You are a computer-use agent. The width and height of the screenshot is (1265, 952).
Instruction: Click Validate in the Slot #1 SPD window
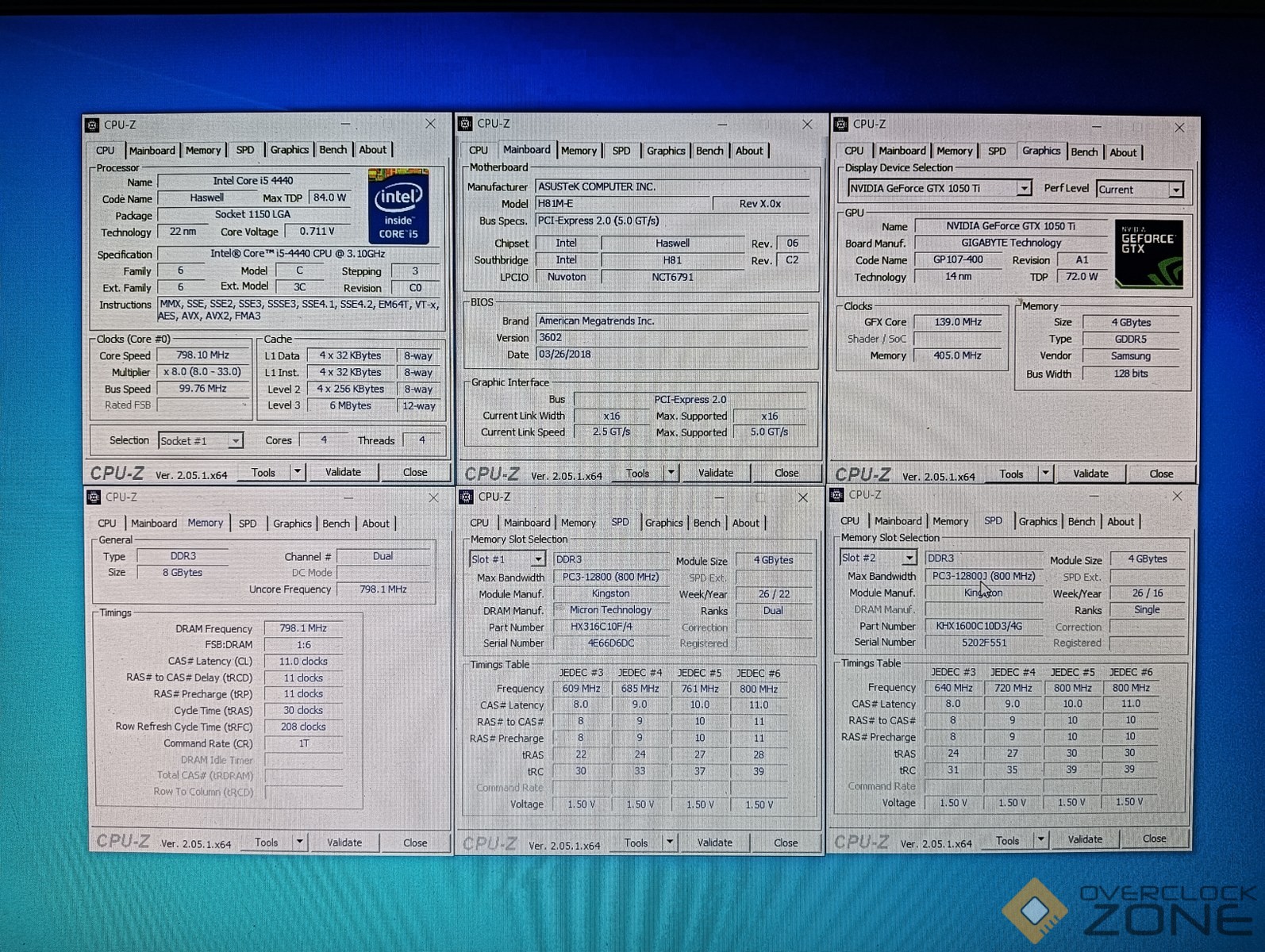(x=715, y=843)
